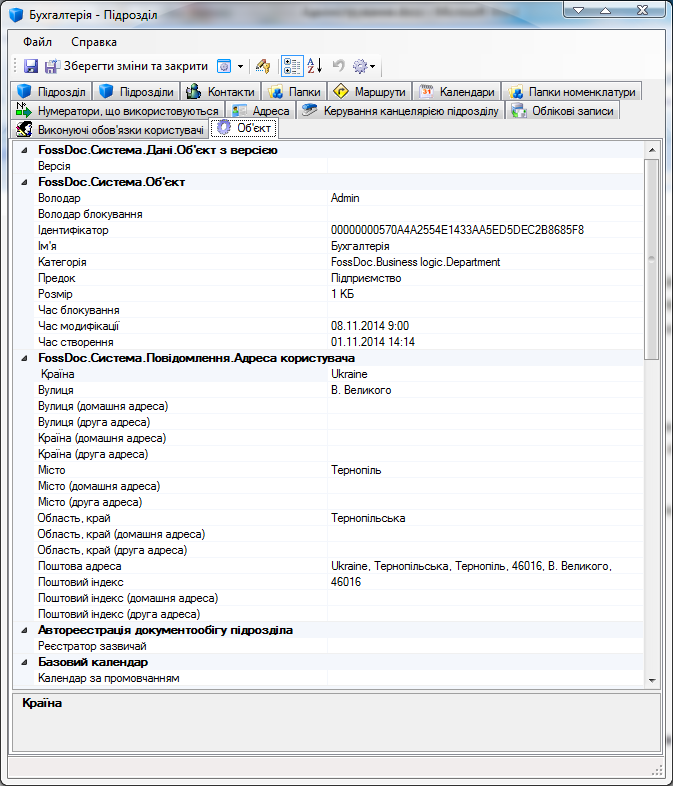Open the Файл menu

(38, 42)
